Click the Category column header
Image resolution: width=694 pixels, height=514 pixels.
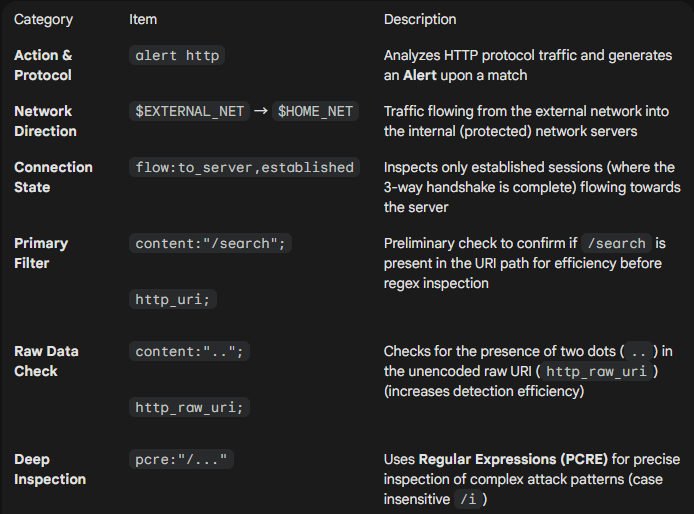coord(43,19)
